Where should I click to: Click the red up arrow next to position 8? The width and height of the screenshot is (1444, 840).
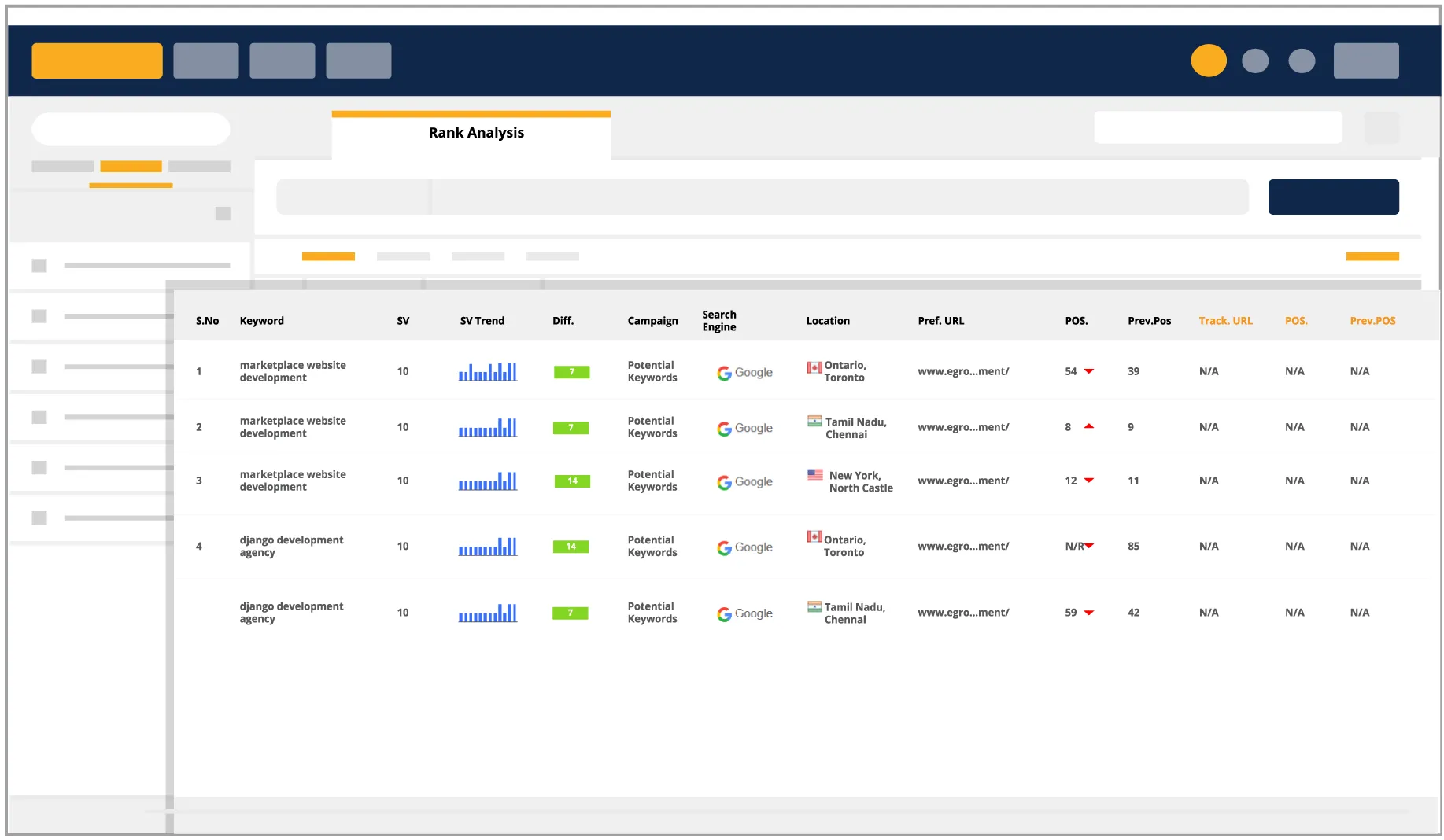1089,426
